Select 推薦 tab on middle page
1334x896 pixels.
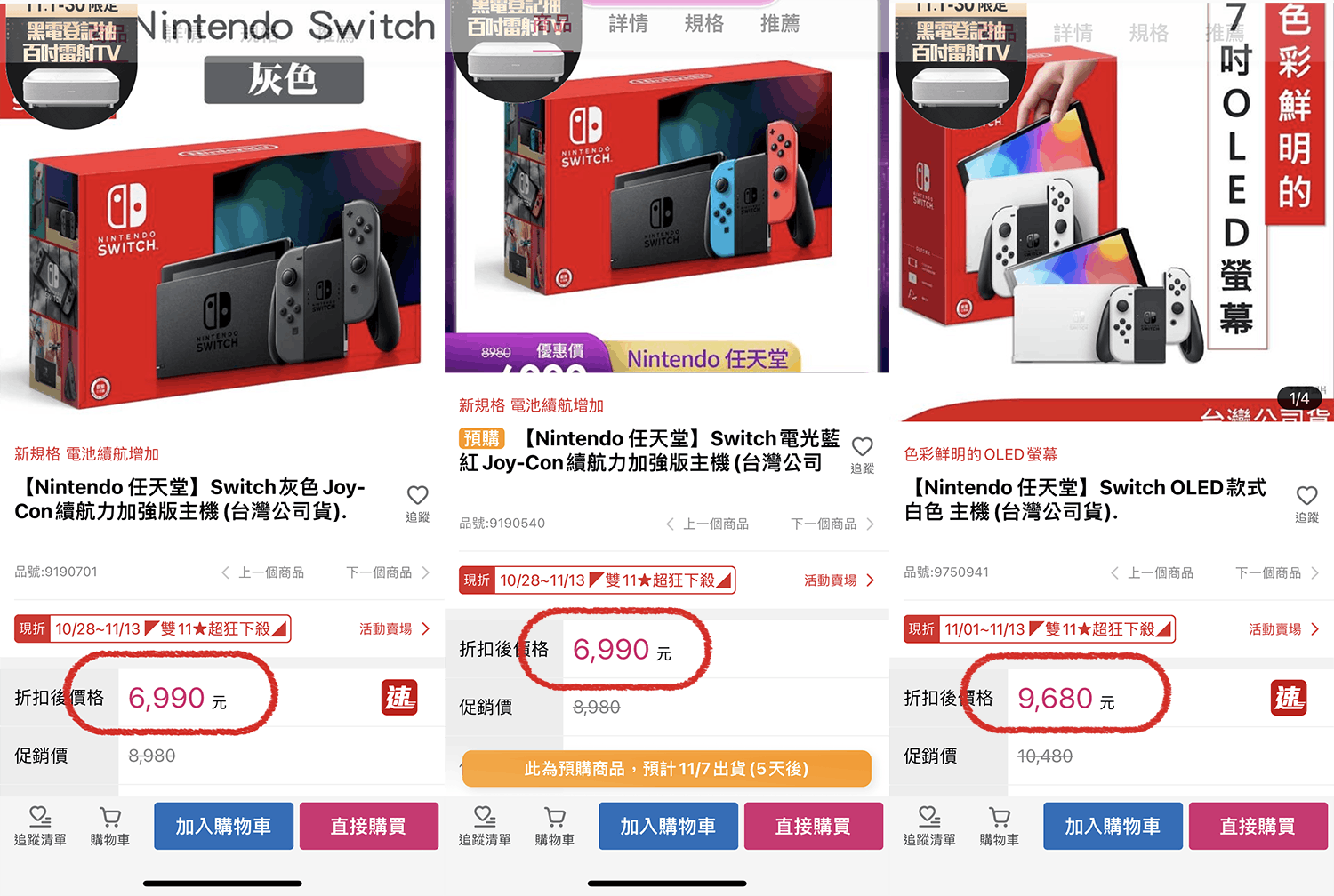(x=779, y=24)
